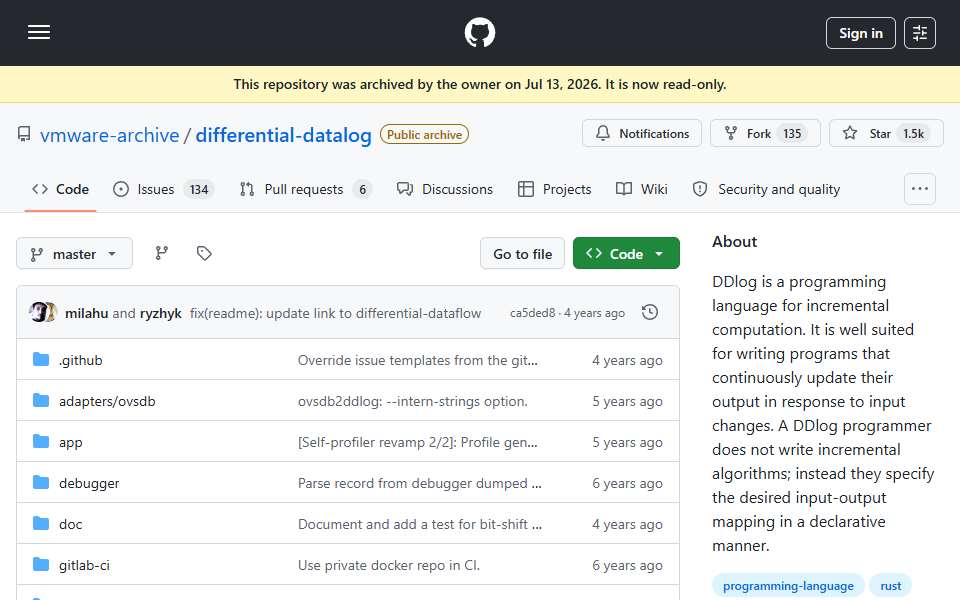Click the About heading
The width and height of the screenshot is (960, 600).
[x=734, y=242]
